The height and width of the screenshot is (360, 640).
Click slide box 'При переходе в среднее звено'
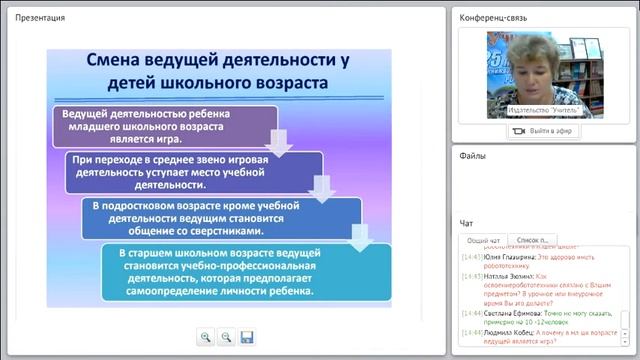[194, 172]
